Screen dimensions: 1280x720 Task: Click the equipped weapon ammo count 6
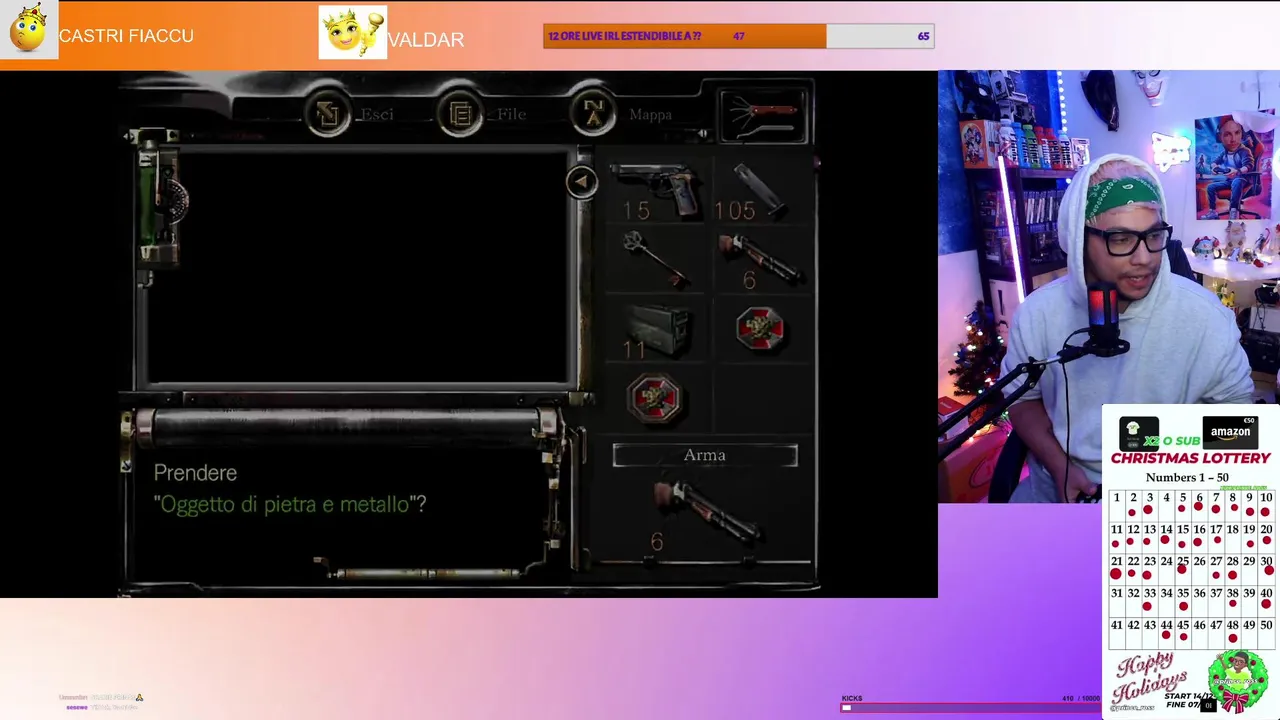[657, 541]
